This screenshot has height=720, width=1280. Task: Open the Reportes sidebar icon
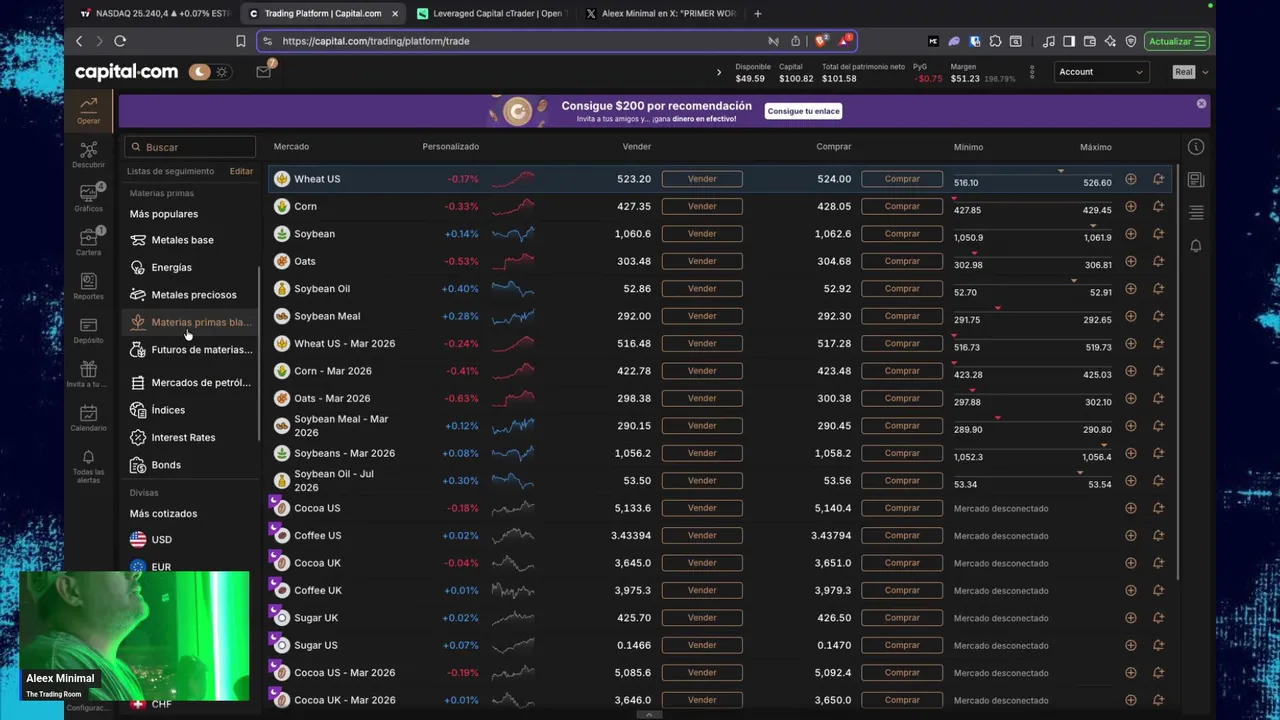pos(89,286)
